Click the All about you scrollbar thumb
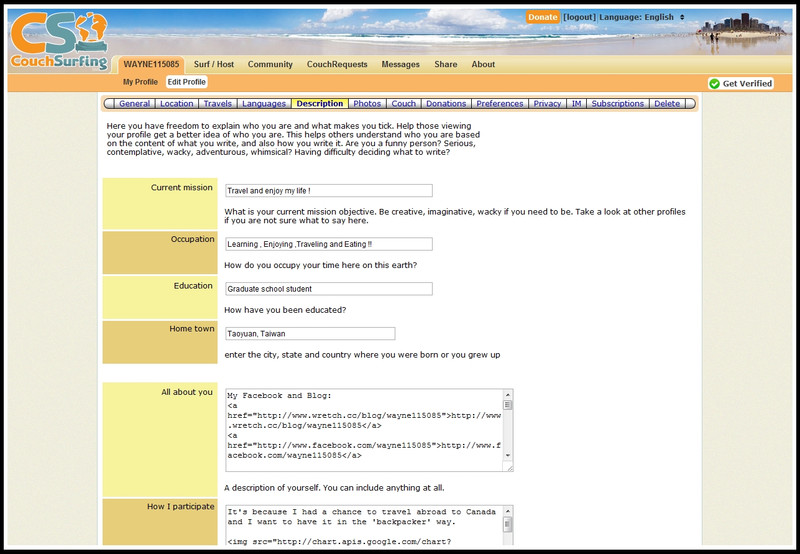 tap(508, 405)
